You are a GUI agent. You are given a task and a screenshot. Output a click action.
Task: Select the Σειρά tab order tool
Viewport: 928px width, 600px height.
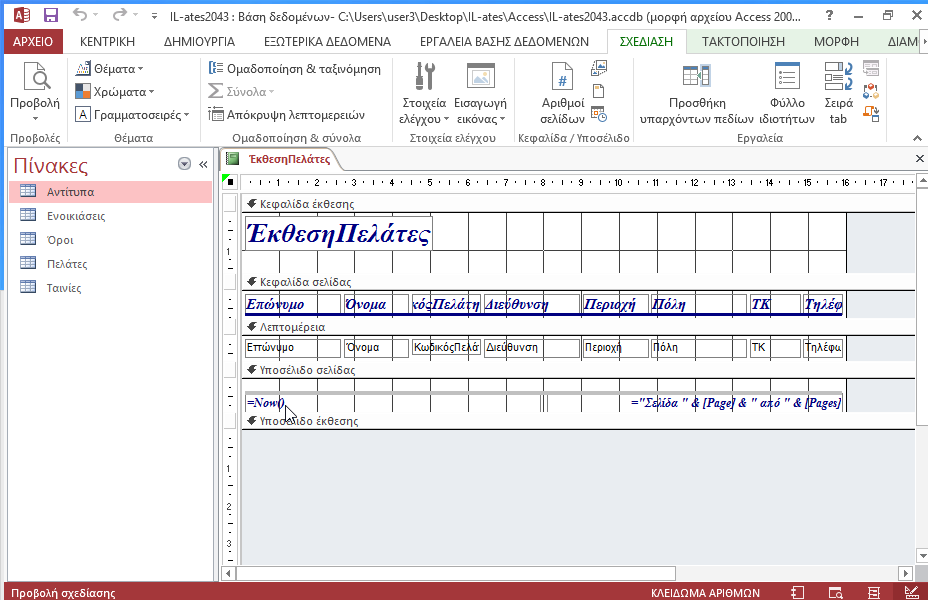click(838, 93)
